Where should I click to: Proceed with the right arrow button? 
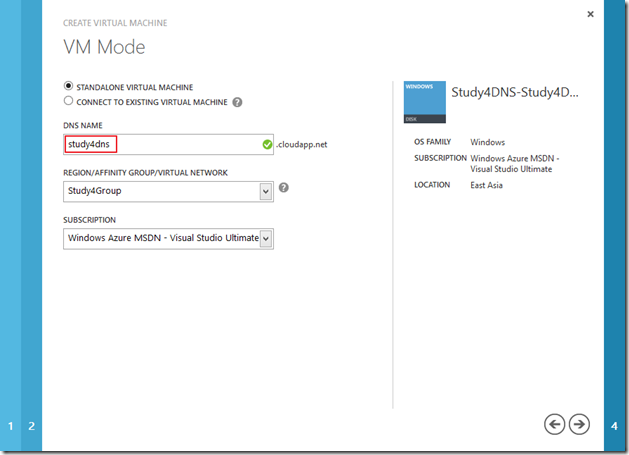[x=579, y=424]
